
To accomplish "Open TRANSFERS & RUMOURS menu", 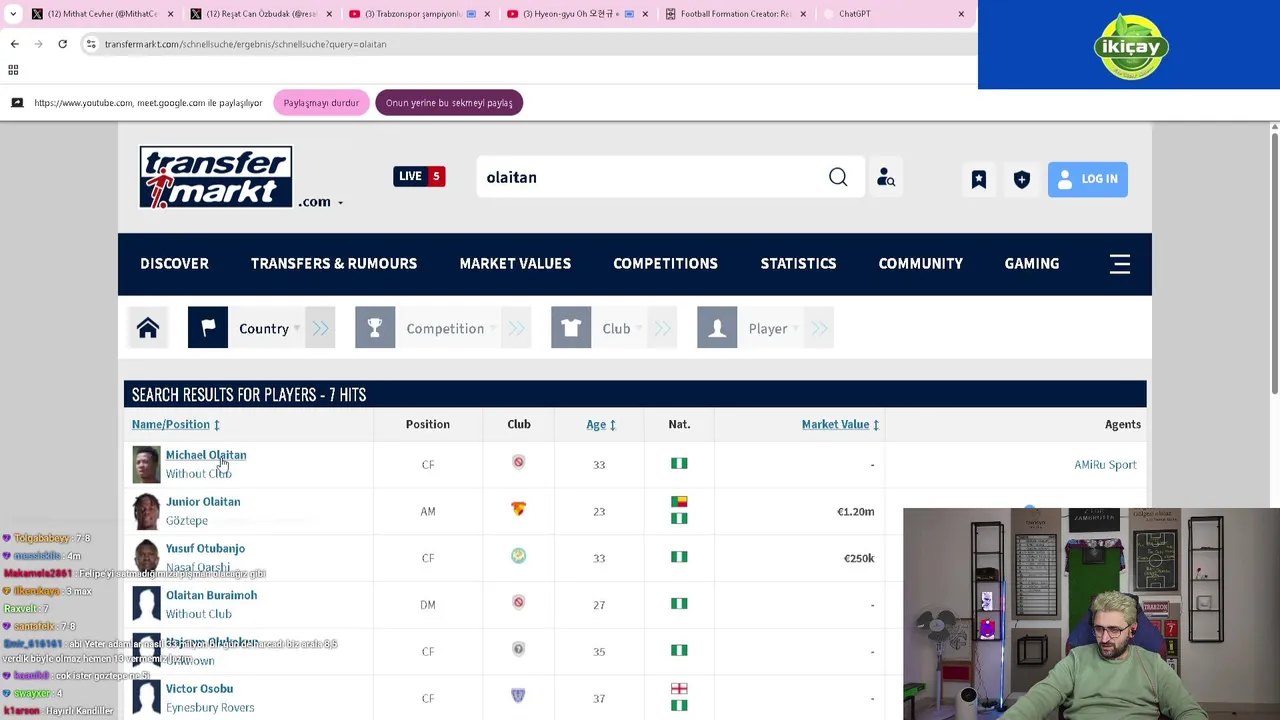I will pyautogui.click(x=334, y=264).
